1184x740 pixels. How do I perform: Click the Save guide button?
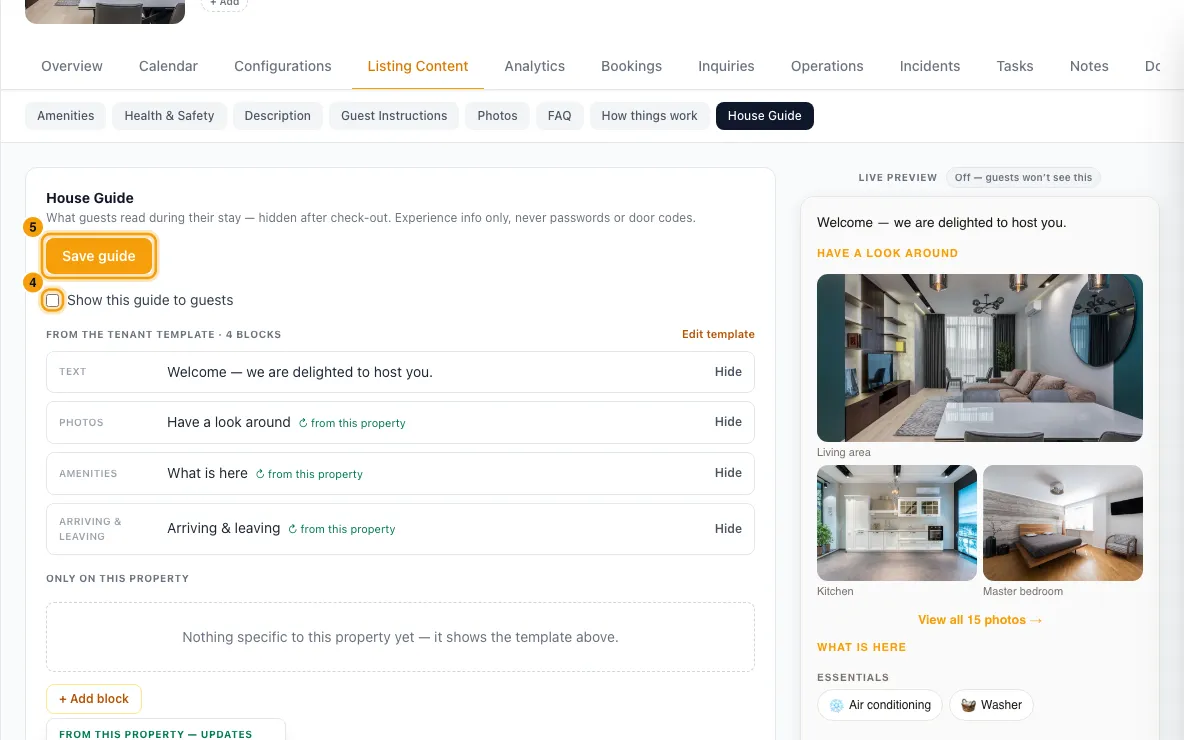pyautogui.click(x=99, y=256)
